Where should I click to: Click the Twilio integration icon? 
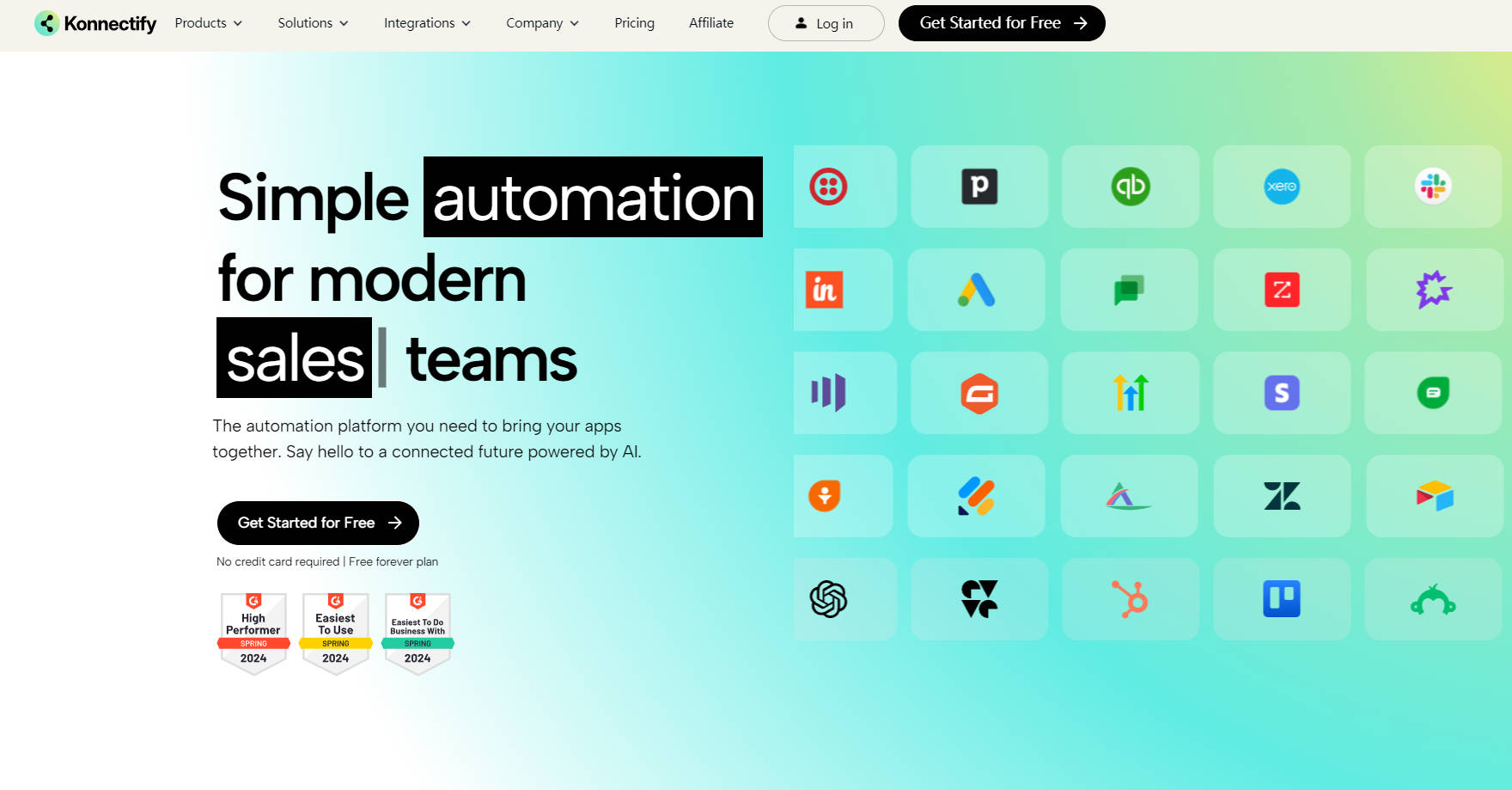click(829, 187)
